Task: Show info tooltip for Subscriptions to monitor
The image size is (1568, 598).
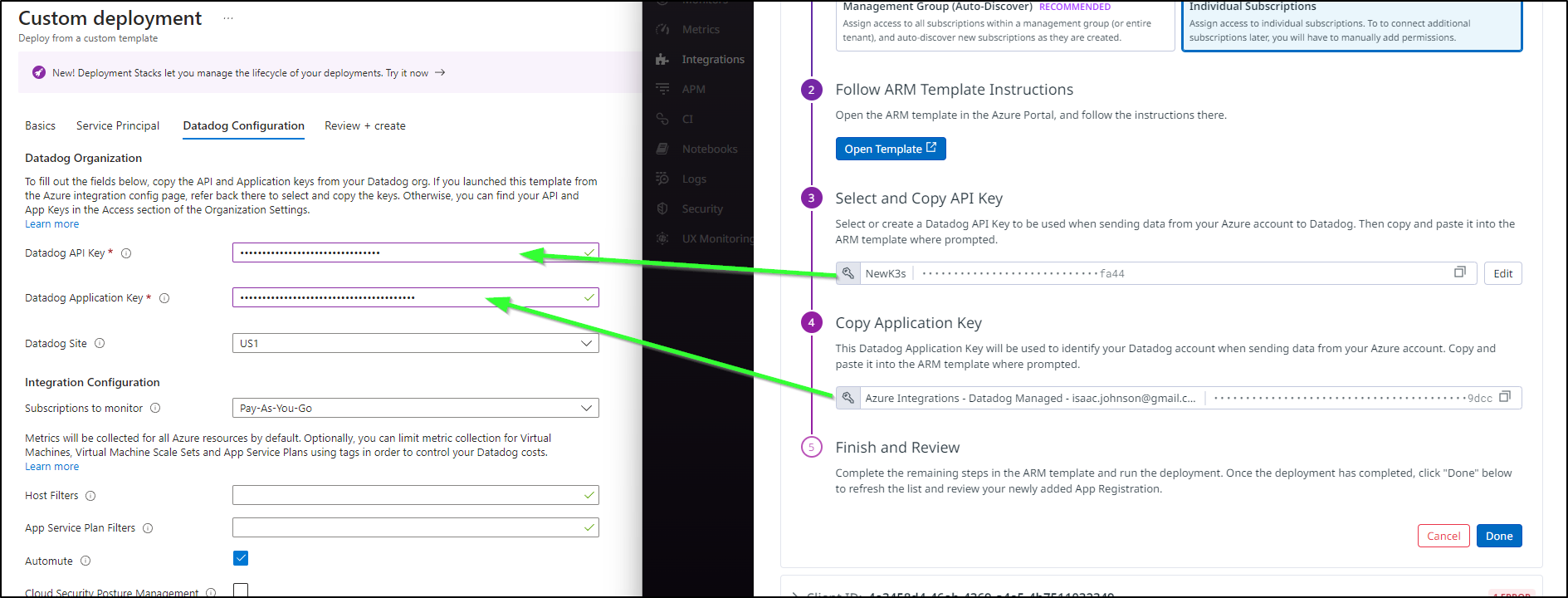Action: tap(155, 408)
